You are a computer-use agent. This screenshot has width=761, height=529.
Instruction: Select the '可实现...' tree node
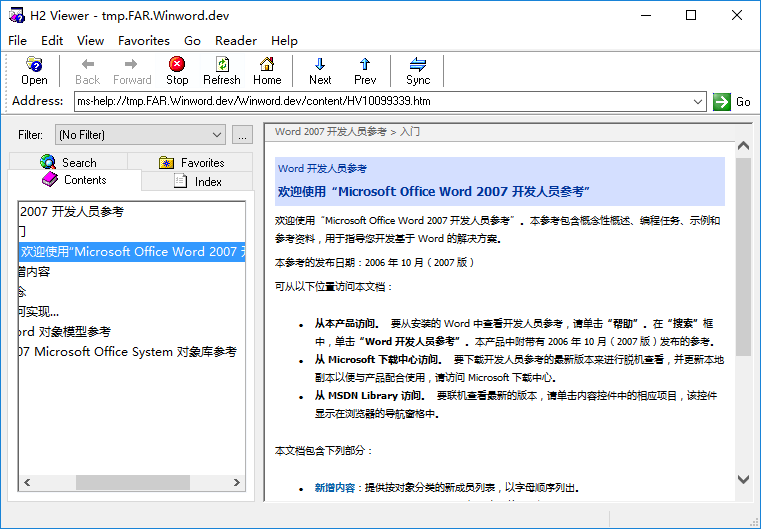tap(39, 312)
